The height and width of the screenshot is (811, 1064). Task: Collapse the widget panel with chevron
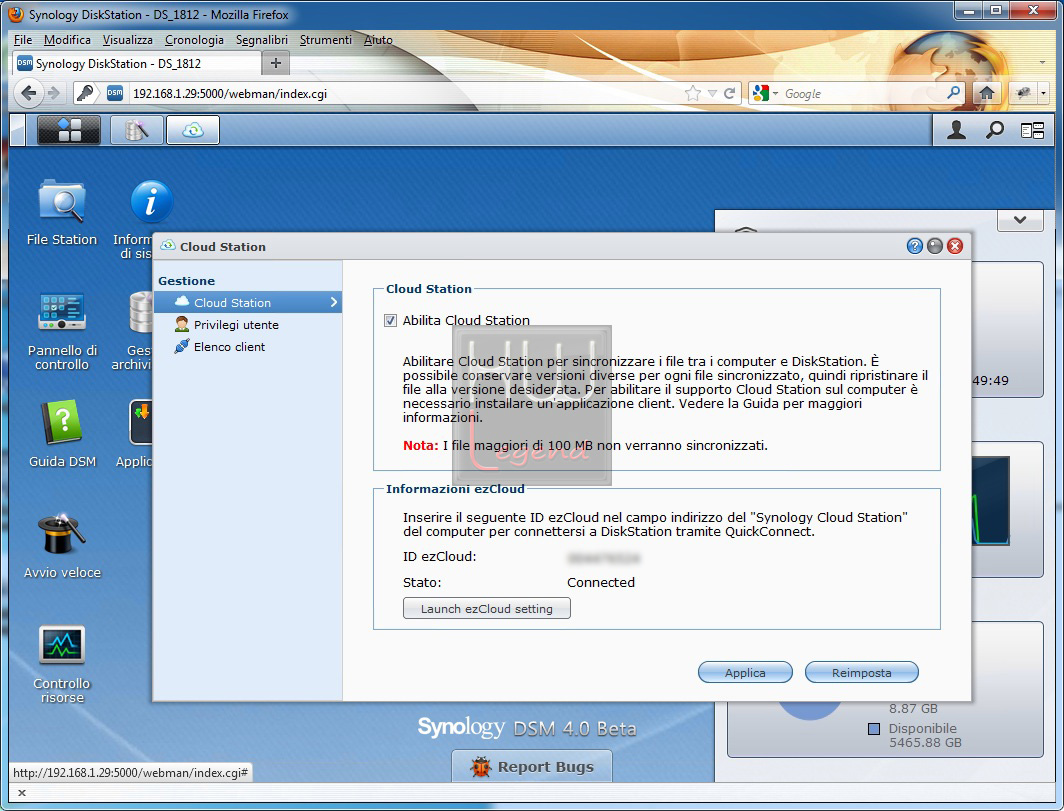coord(1020,220)
